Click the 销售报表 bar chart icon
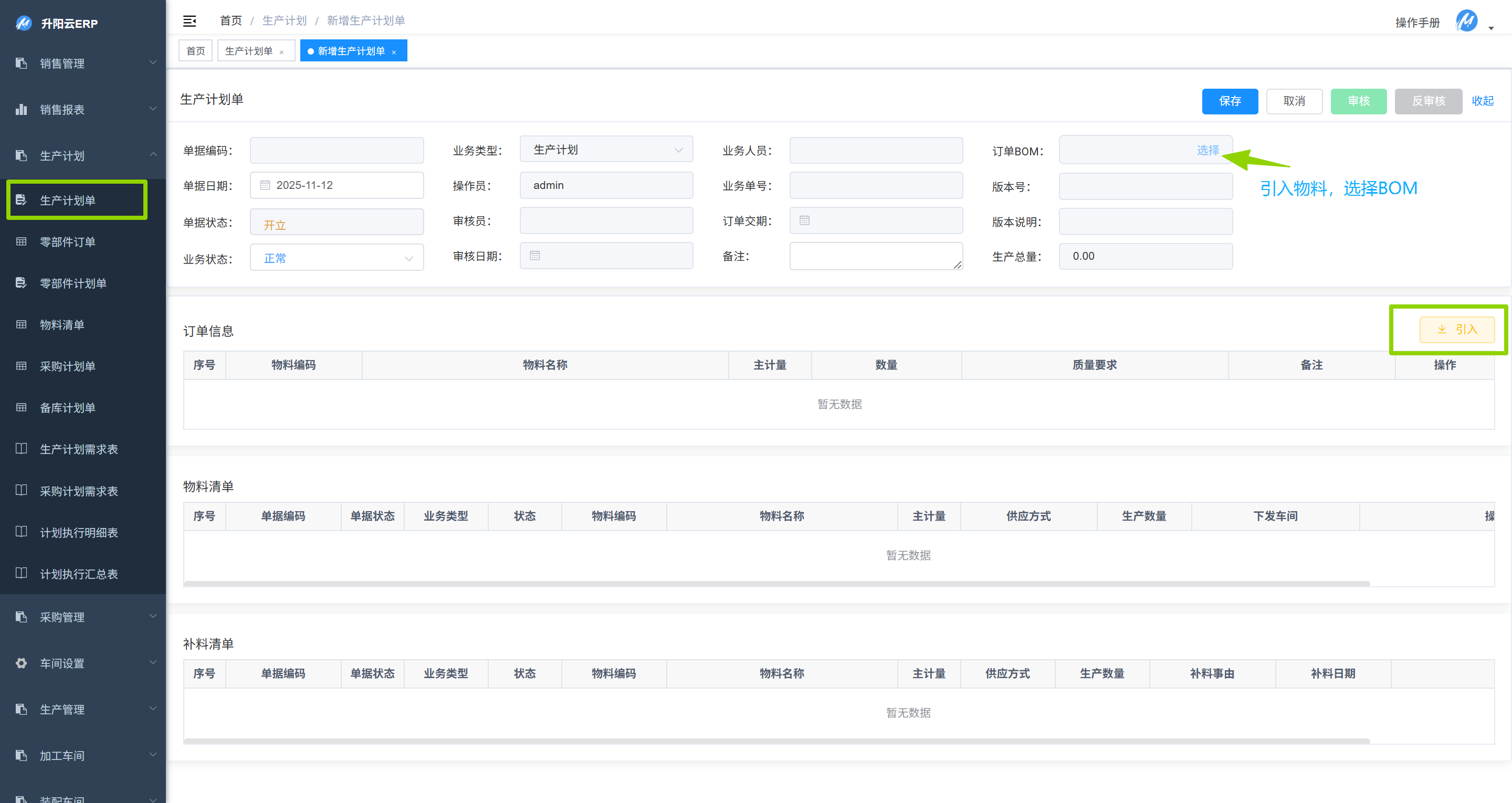Viewport: 1512px width, 803px height. [x=22, y=109]
